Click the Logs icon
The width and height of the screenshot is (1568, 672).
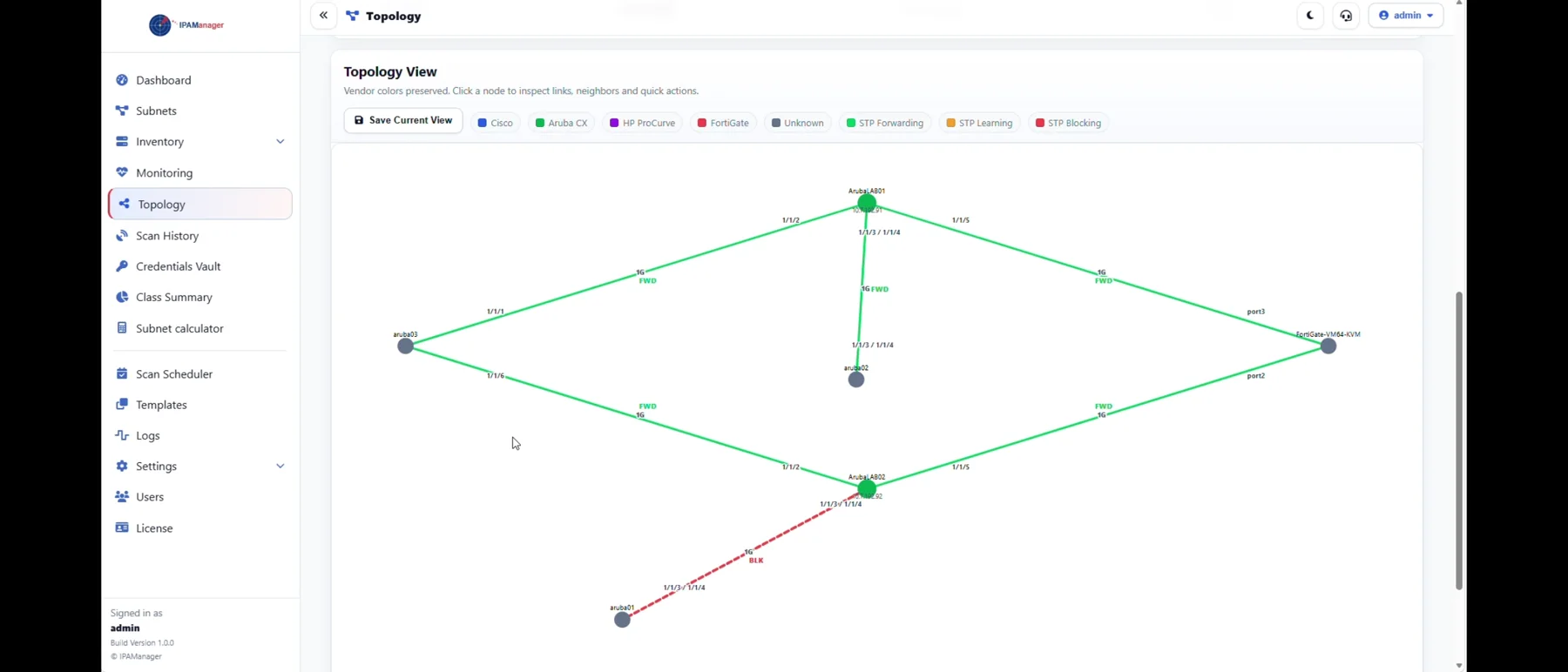(x=122, y=435)
